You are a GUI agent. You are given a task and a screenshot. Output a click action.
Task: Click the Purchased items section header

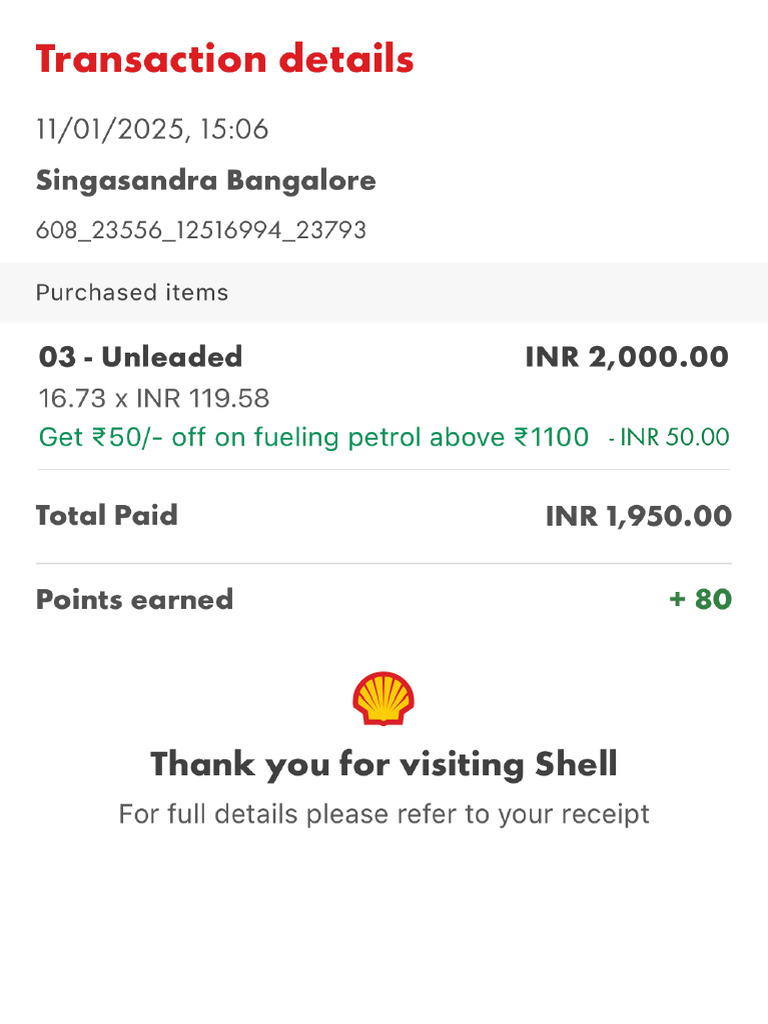[132, 293]
